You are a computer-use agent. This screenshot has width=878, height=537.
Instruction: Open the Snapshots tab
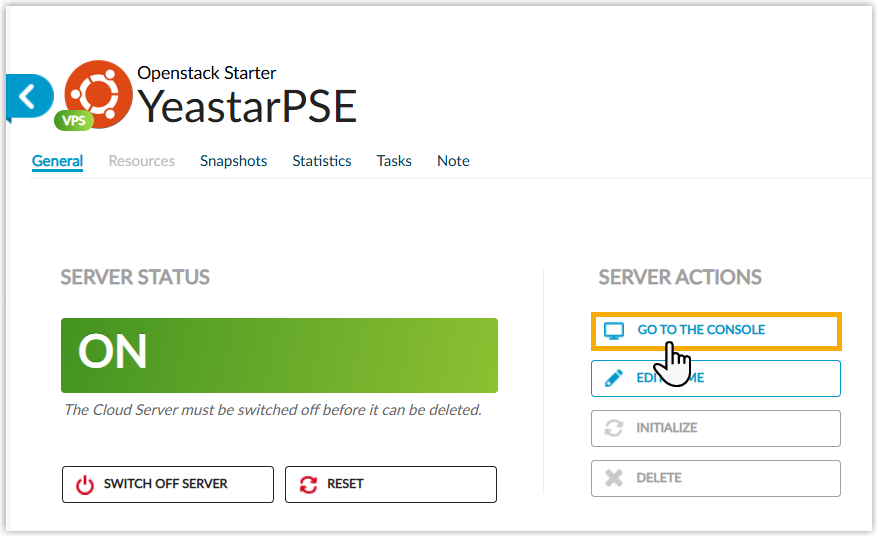pyautogui.click(x=233, y=161)
